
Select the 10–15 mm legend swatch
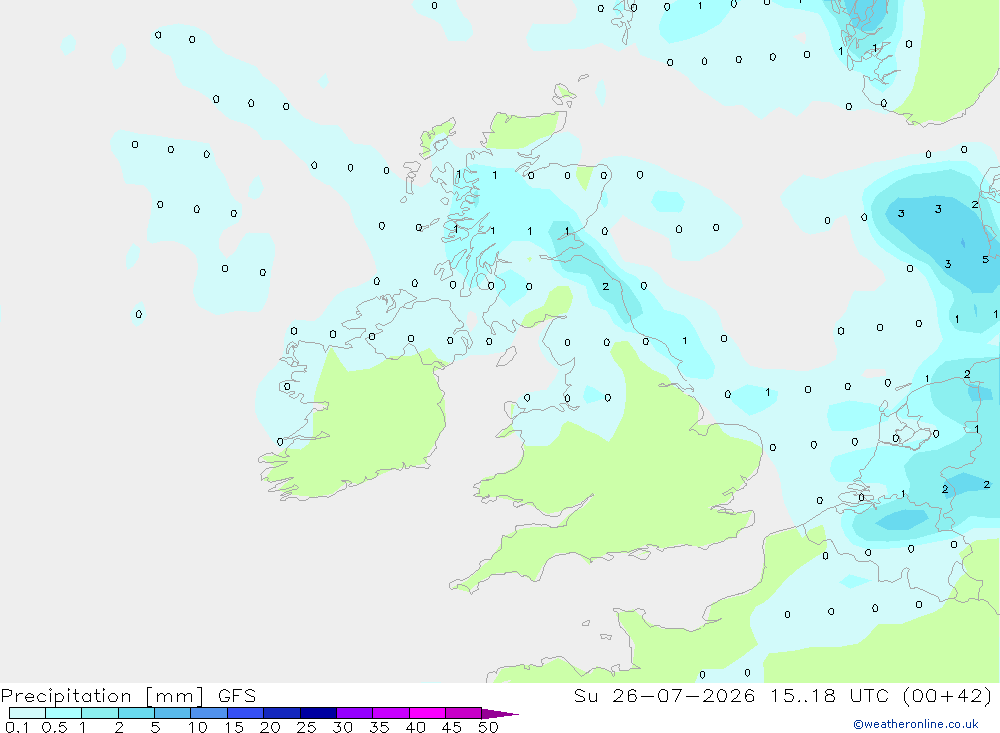[209, 713]
